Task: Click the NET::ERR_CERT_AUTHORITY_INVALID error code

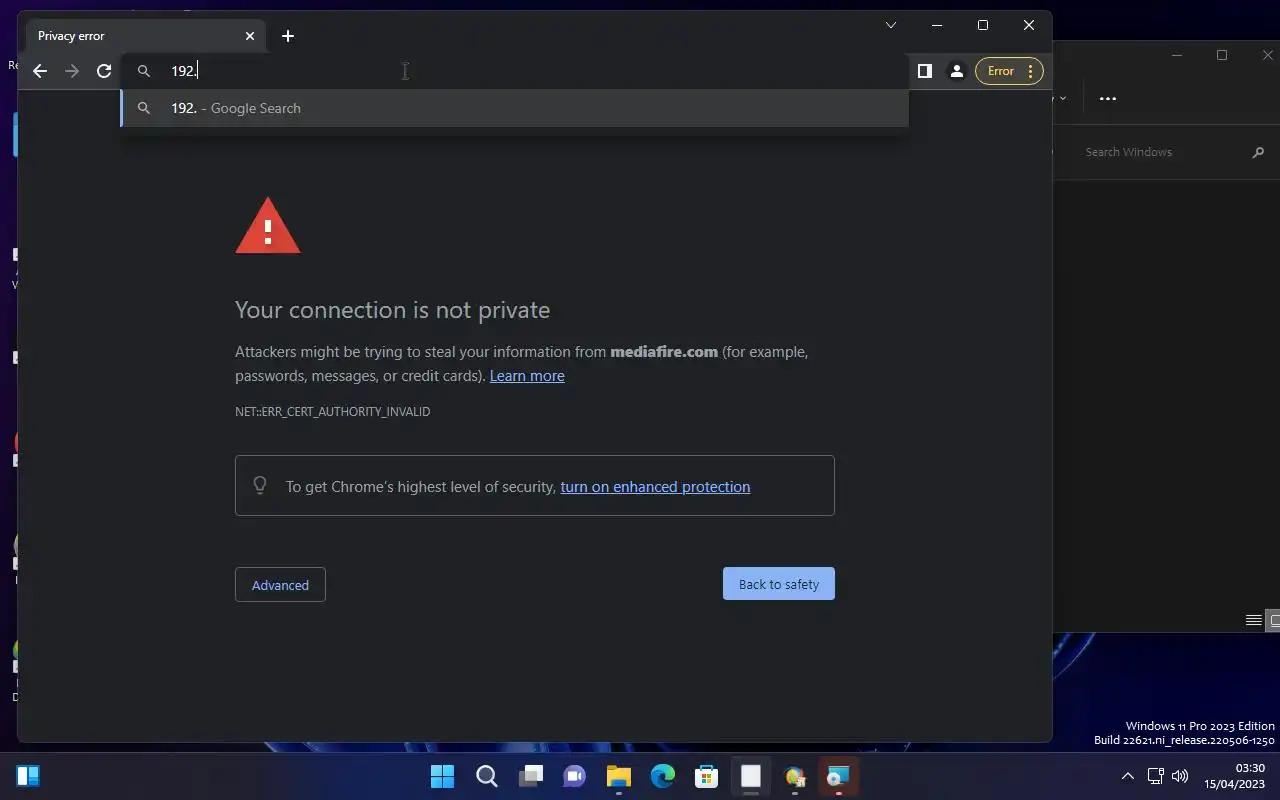Action: point(333,412)
